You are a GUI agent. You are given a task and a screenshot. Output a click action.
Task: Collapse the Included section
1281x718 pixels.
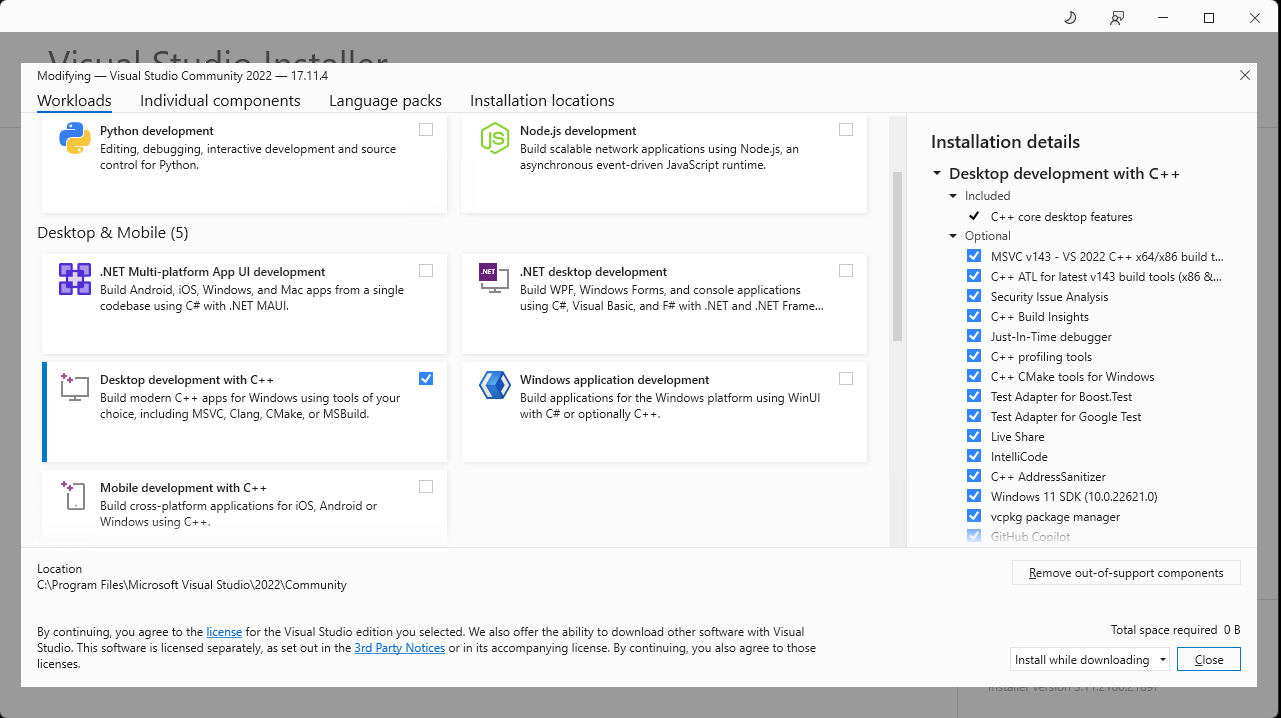click(953, 196)
